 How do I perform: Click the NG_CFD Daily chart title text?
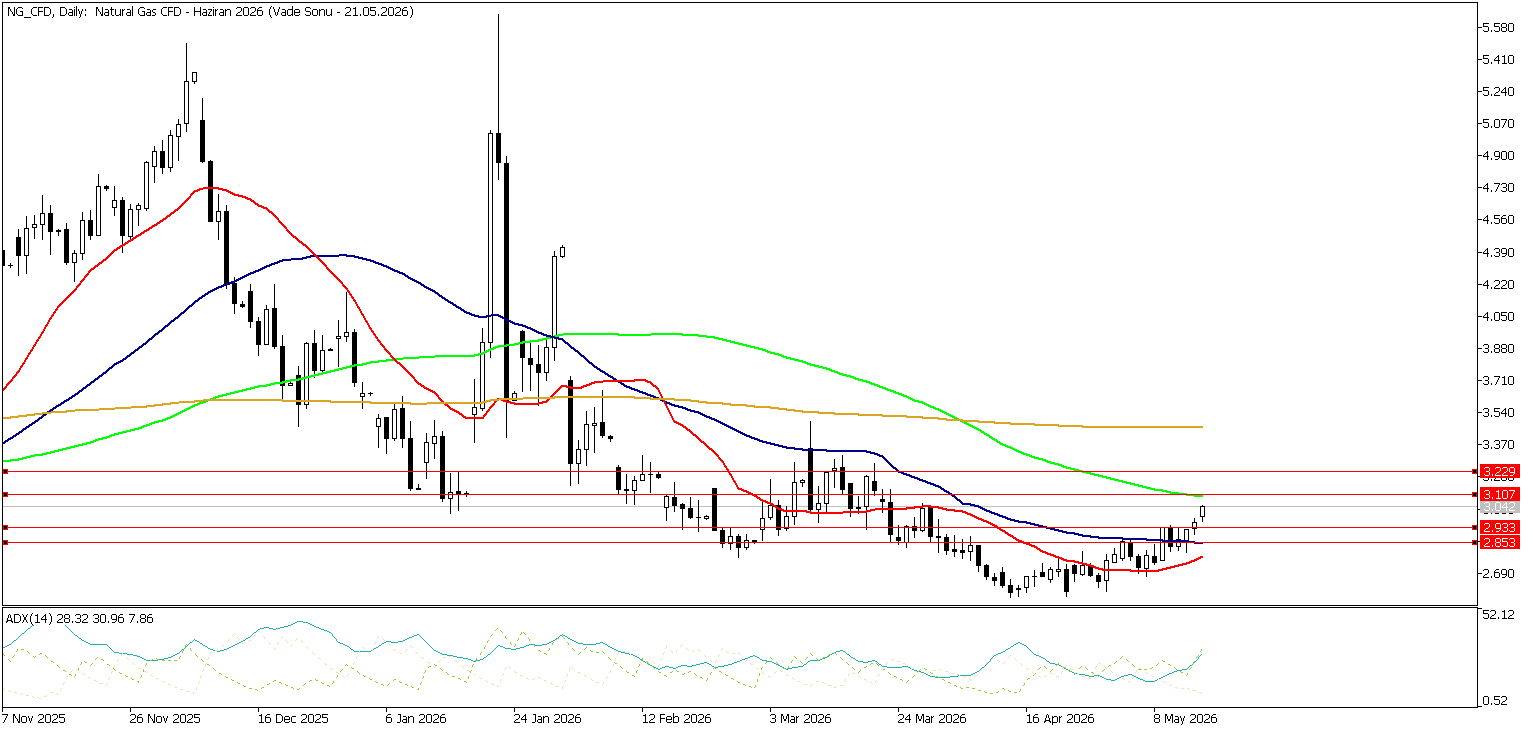click(x=209, y=11)
